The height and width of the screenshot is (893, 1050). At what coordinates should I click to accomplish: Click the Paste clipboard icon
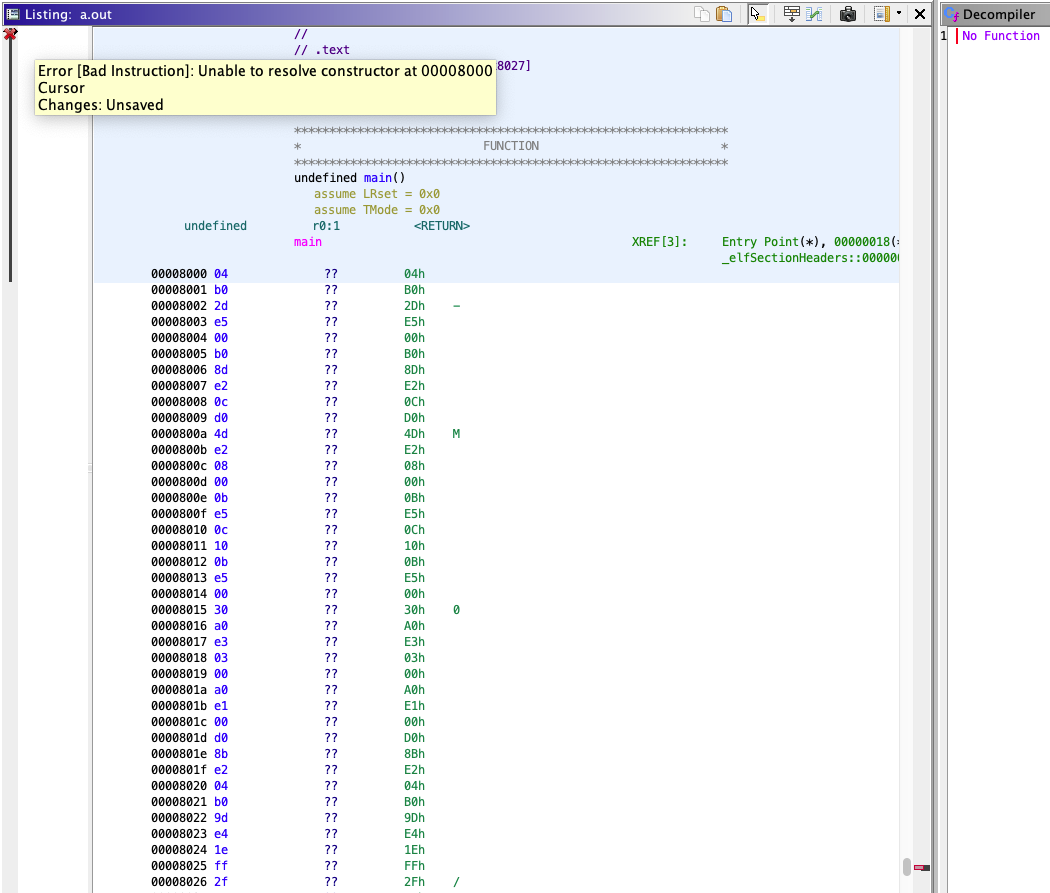coord(724,14)
